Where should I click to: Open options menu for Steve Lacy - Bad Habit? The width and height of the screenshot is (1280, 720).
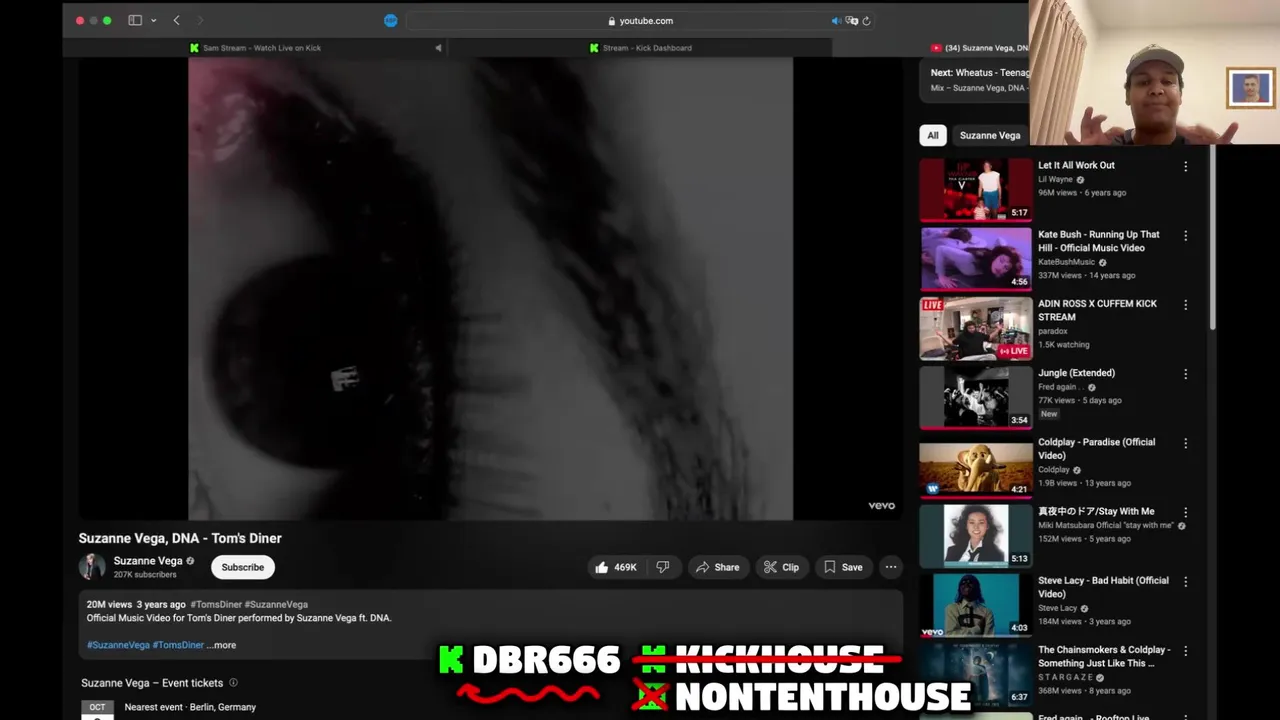coord(1186,581)
